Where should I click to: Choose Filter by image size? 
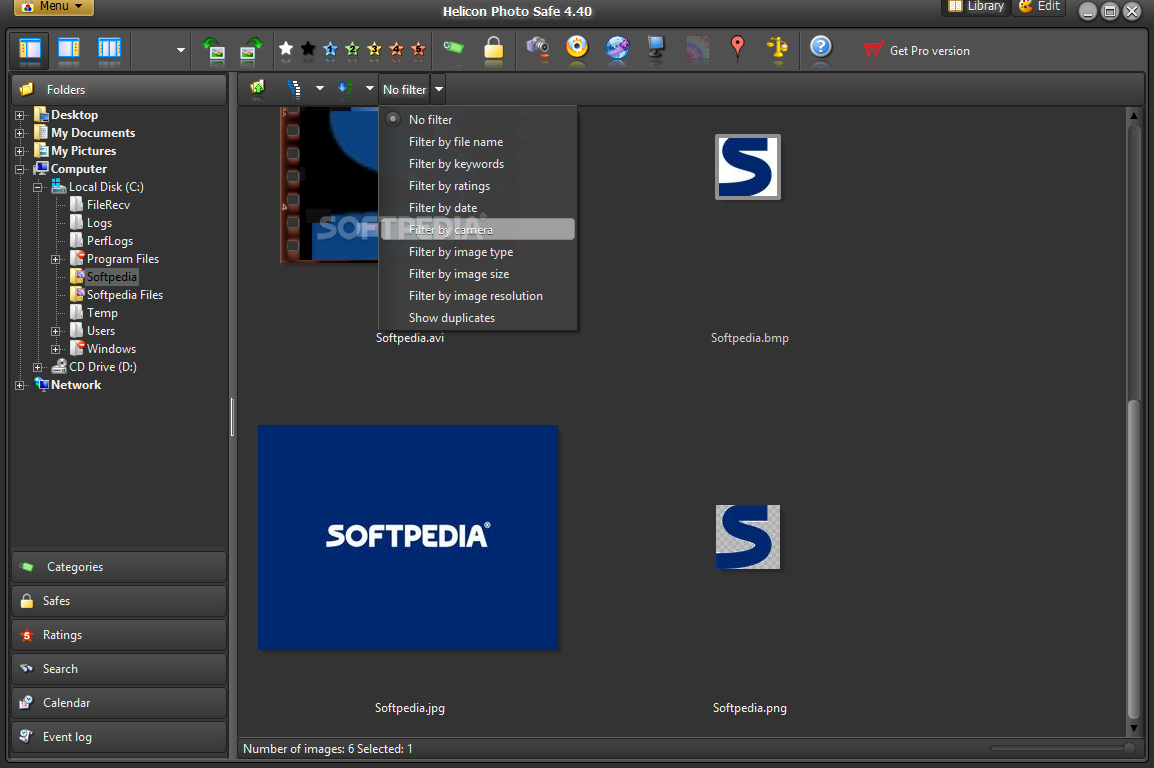coord(477,274)
